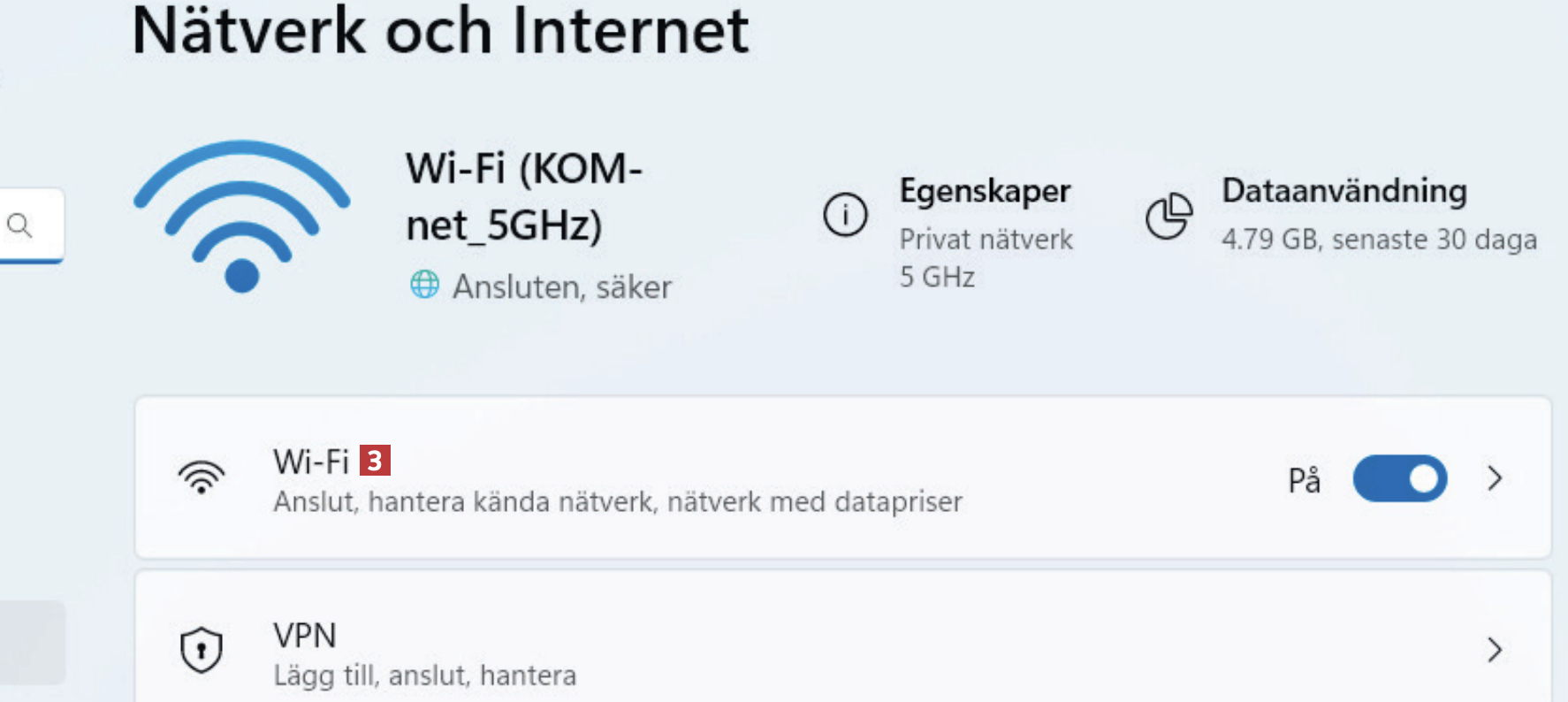The image size is (1568, 702).
Task: Select the Wi-Fi row title
Action: coord(311,462)
